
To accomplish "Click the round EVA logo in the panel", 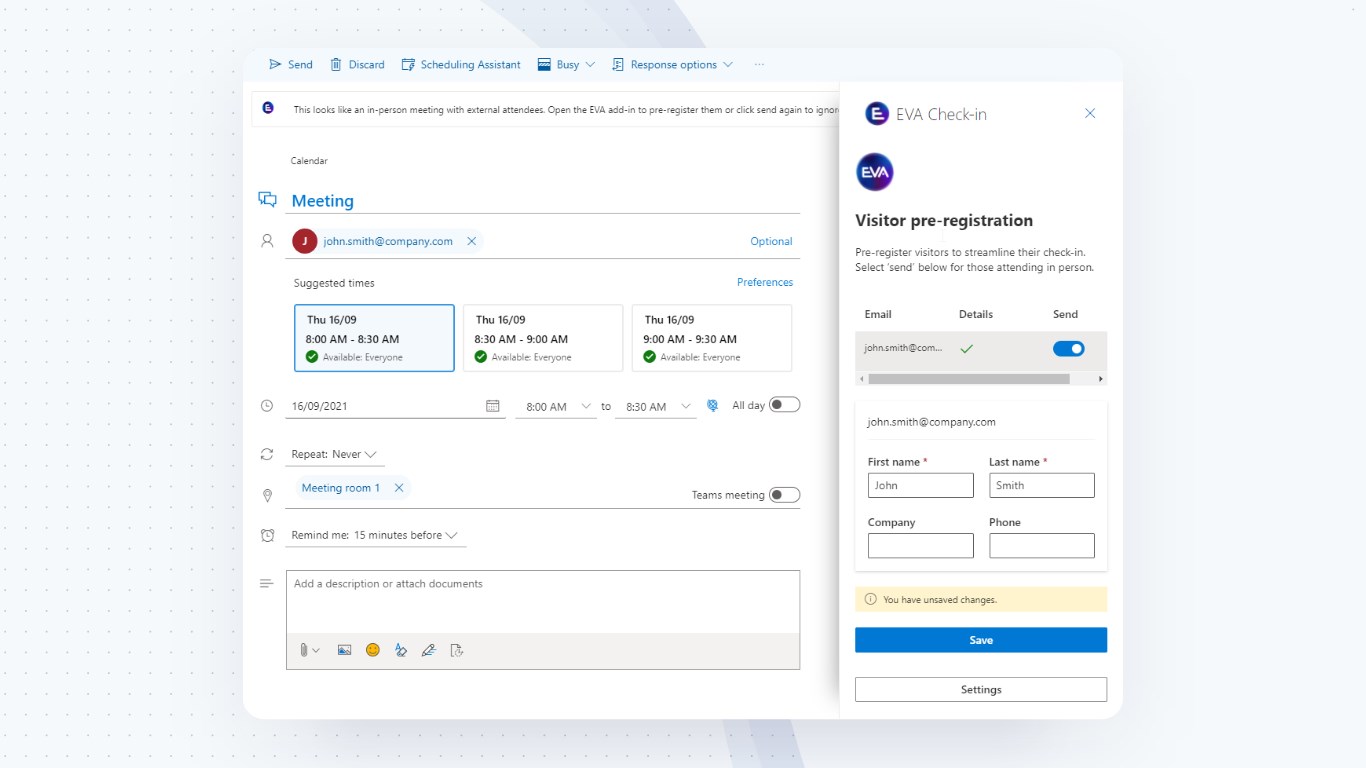I will pyautogui.click(x=875, y=172).
